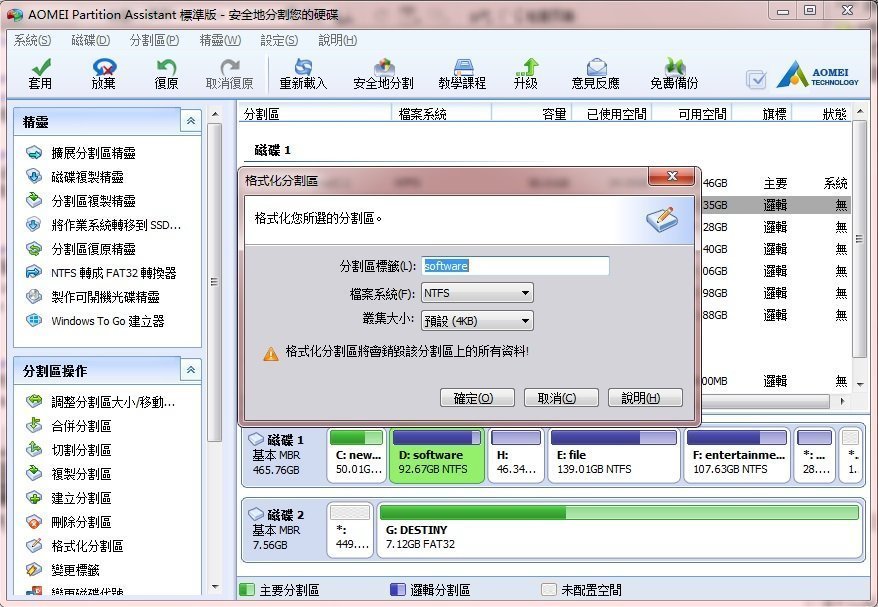
Task: Click the AOMEI Technology logo
Action: pos(817,76)
